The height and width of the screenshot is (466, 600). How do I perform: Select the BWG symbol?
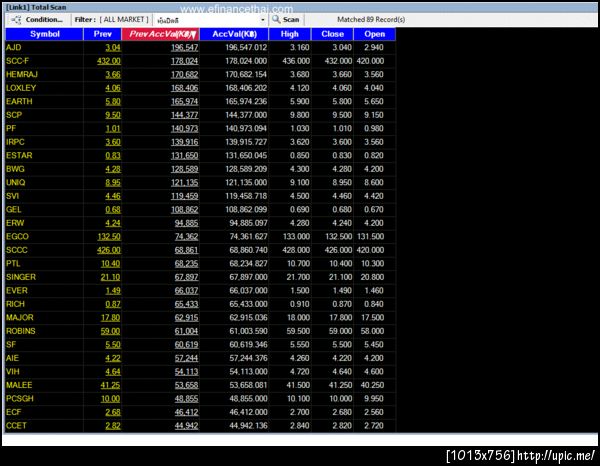click(15, 169)
